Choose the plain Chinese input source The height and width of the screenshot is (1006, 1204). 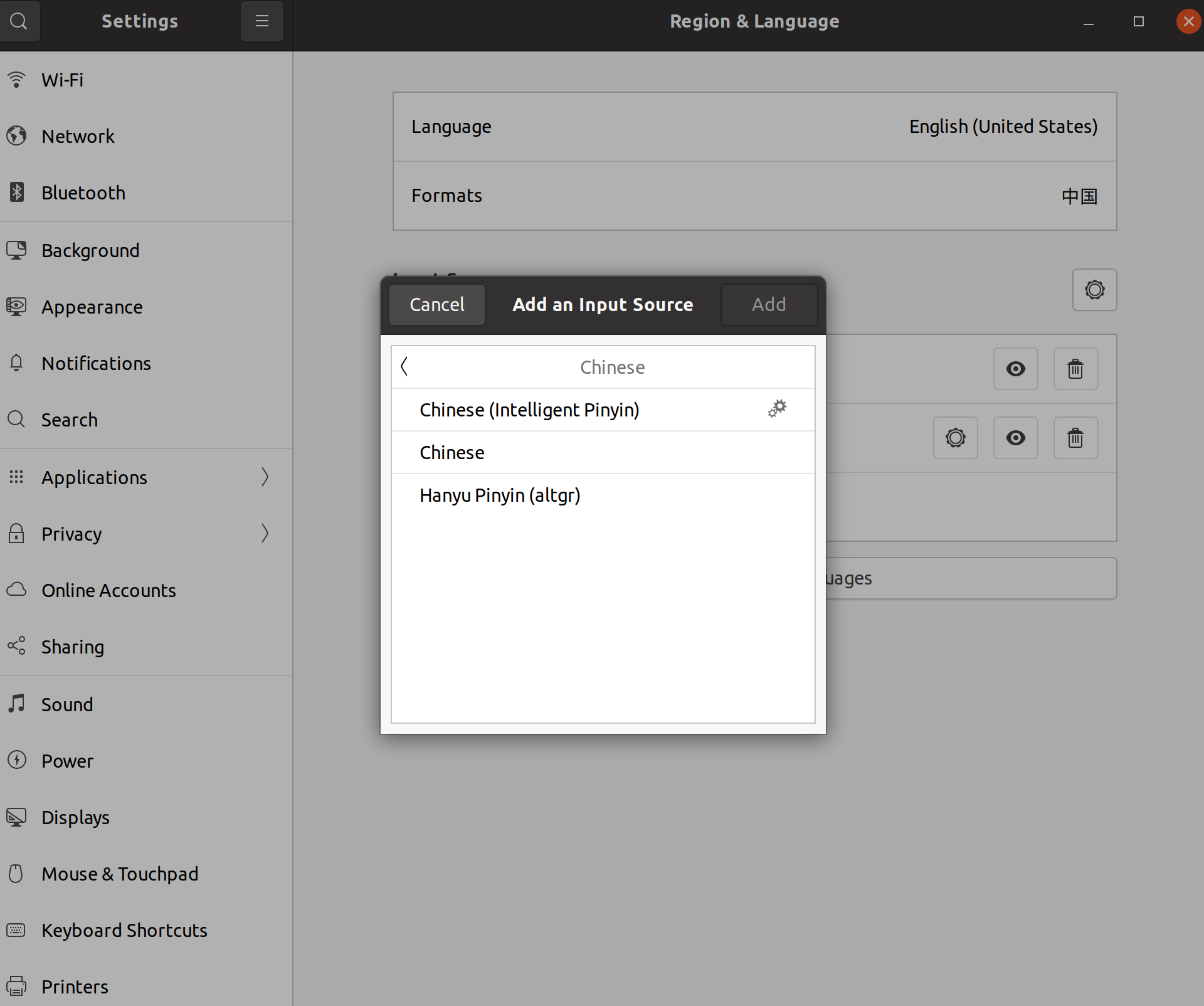pyautogui.click(x=451, y=453)
